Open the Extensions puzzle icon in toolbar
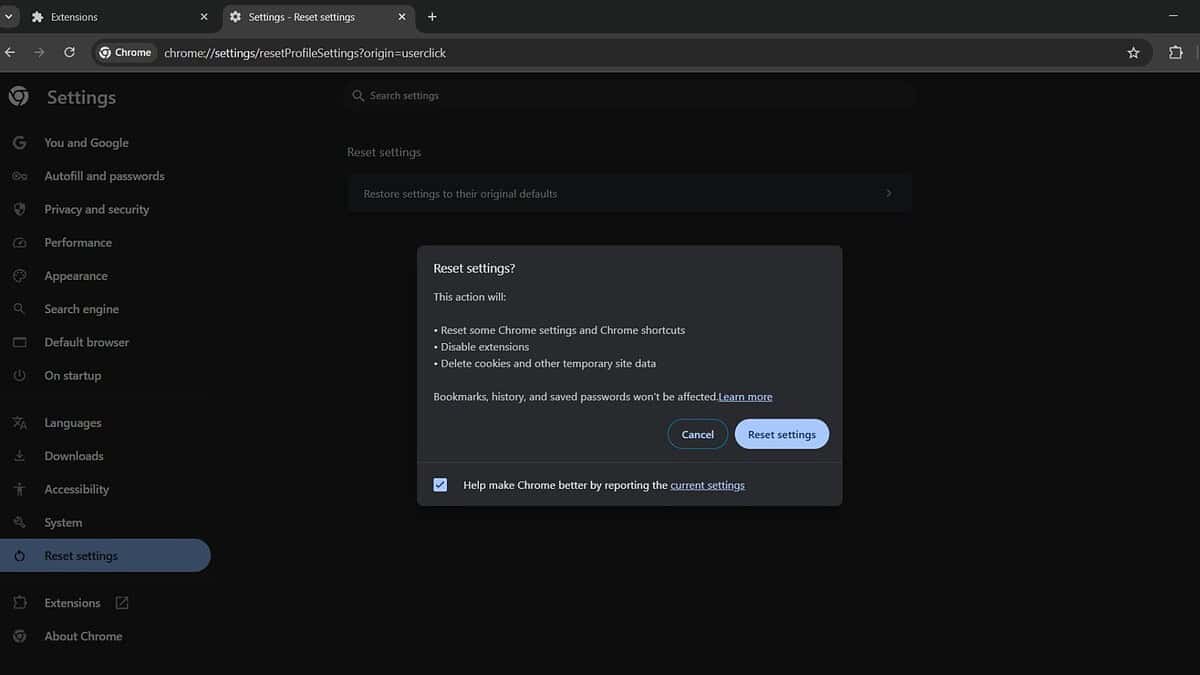 (1176, 53)
